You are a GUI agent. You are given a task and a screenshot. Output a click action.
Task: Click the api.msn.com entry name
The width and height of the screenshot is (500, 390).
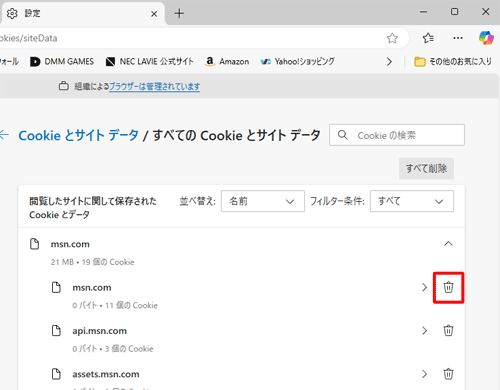[100, 331]
